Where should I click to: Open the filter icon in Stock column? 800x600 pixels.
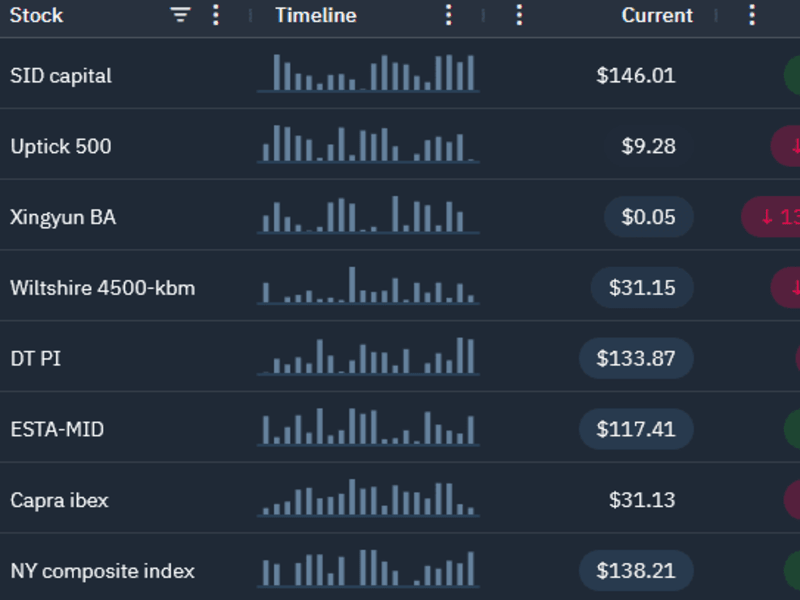(180, 15)
